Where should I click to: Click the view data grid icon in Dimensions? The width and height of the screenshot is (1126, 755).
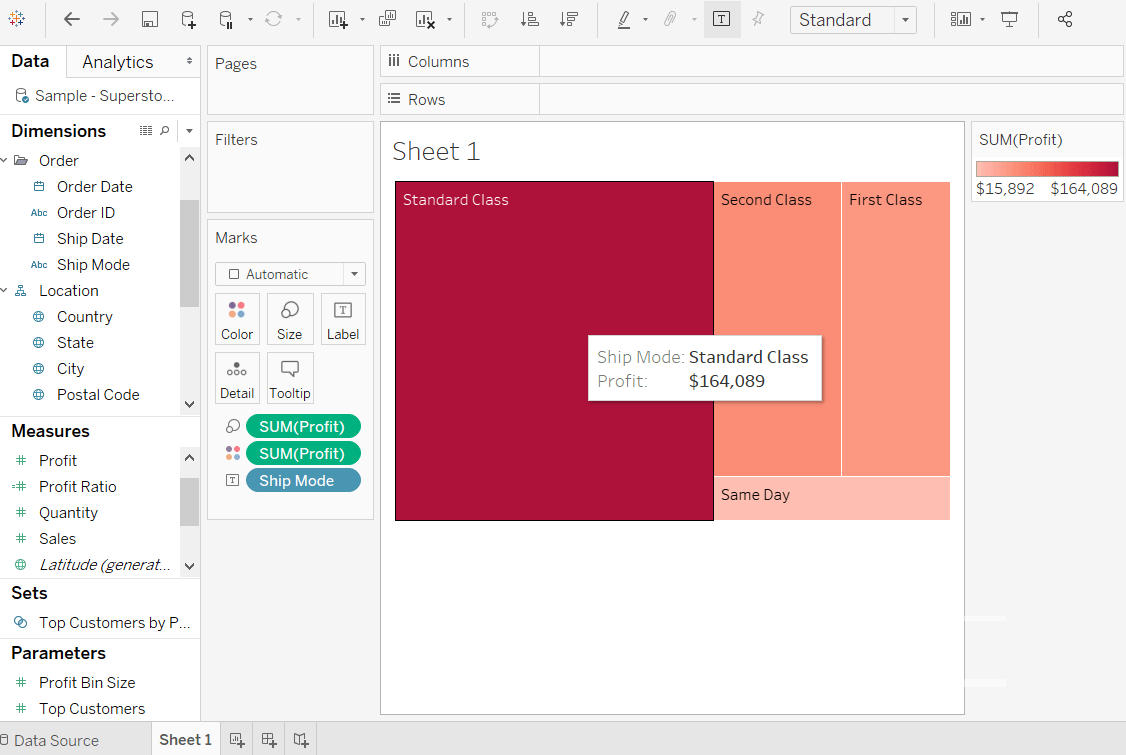pyautogui.click(x=146, y=131)
